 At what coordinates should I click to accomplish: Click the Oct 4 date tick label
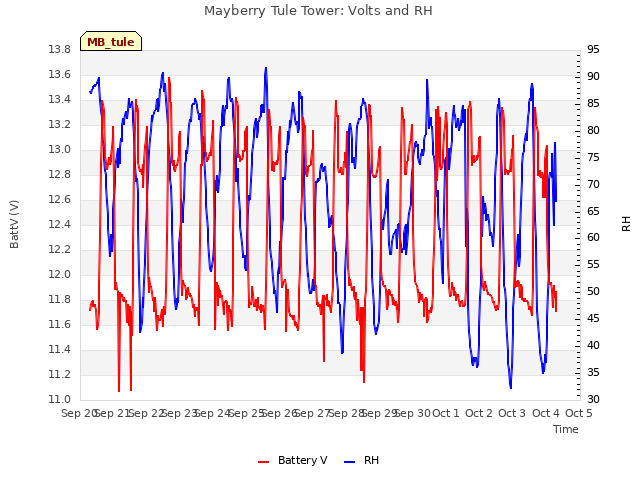click(x=546, y=413)
